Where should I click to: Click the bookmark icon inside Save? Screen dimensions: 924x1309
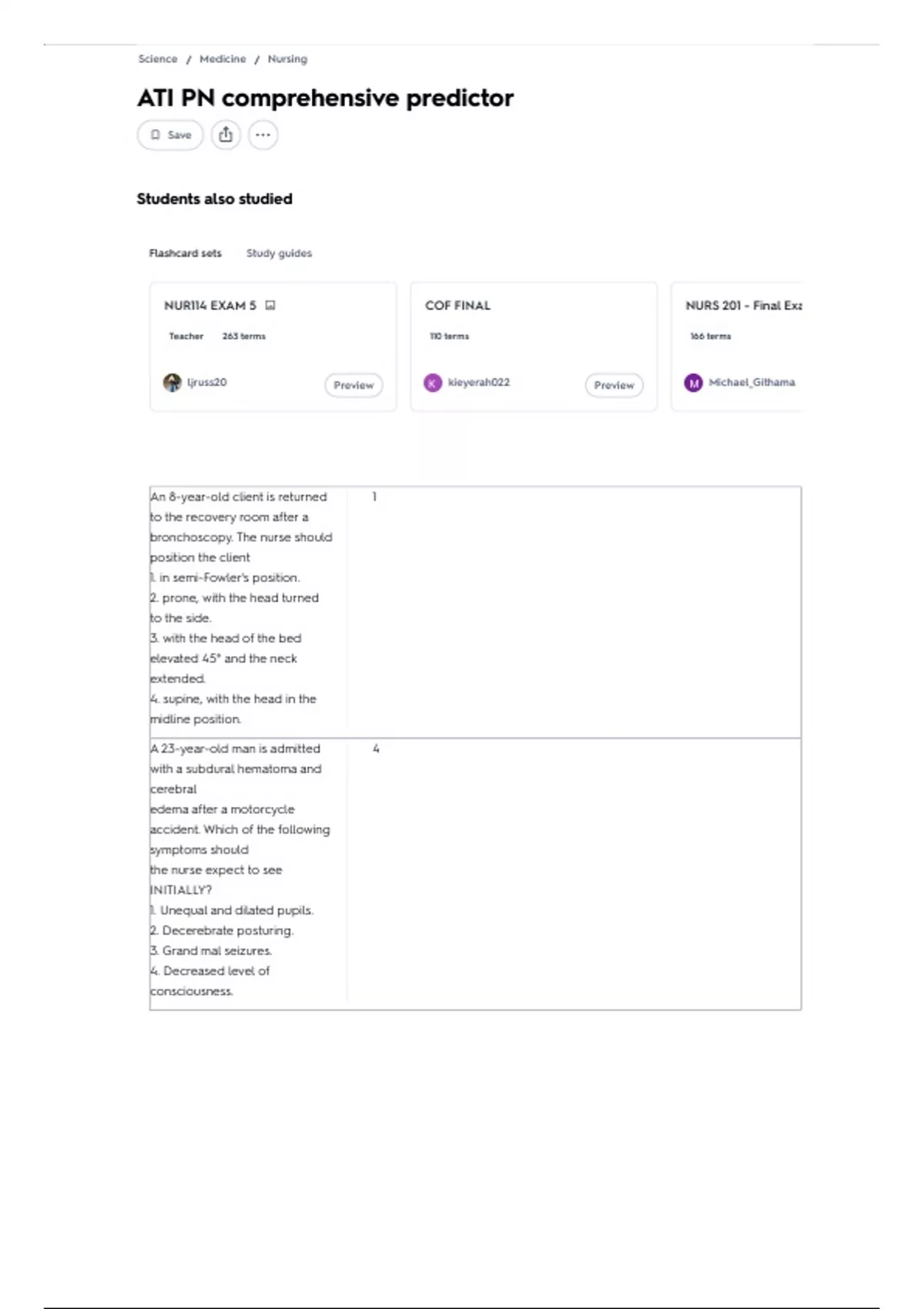pyautogui.click(x=156, y=135)
